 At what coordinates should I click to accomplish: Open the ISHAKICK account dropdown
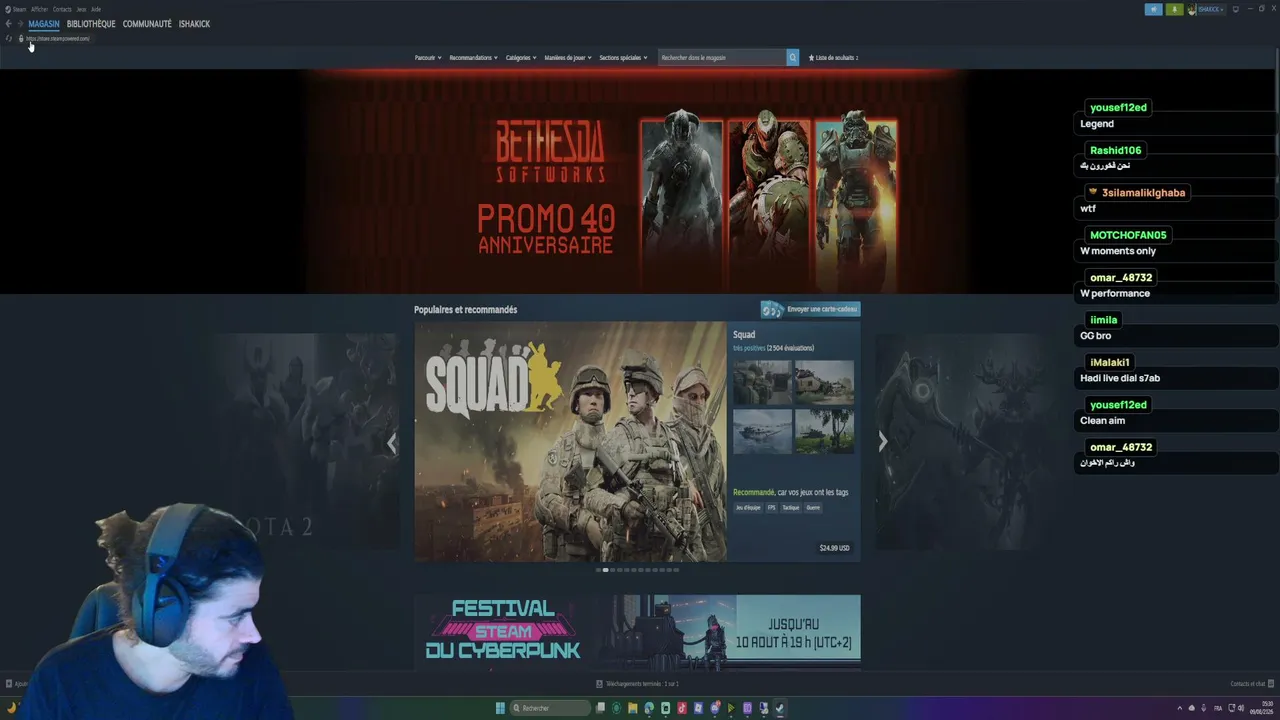click(x=1211, y=9)
